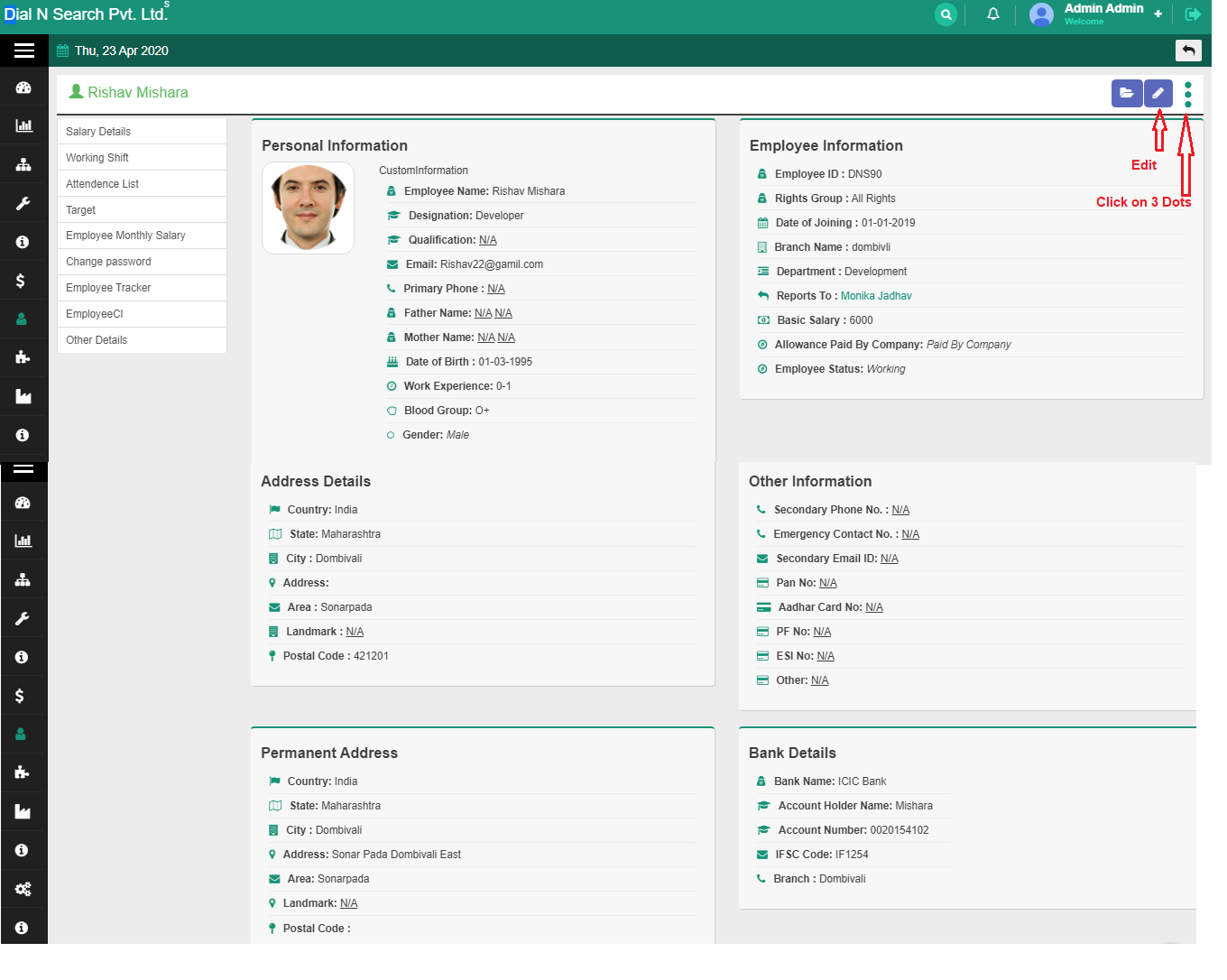Open the three dots options menu
Screen dimensions: 1227x980
[1187, 94]
